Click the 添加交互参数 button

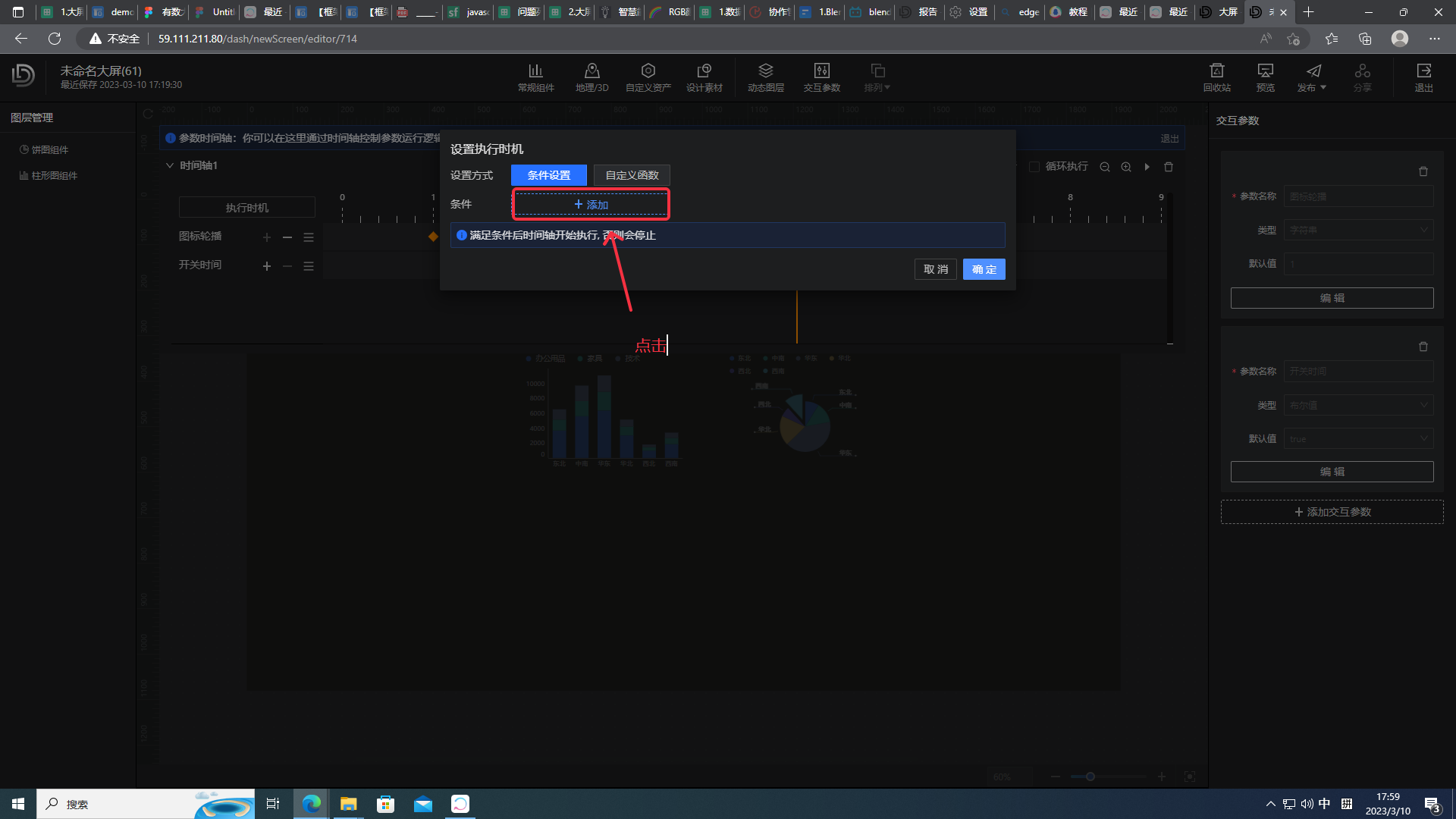coord(1332,512)
